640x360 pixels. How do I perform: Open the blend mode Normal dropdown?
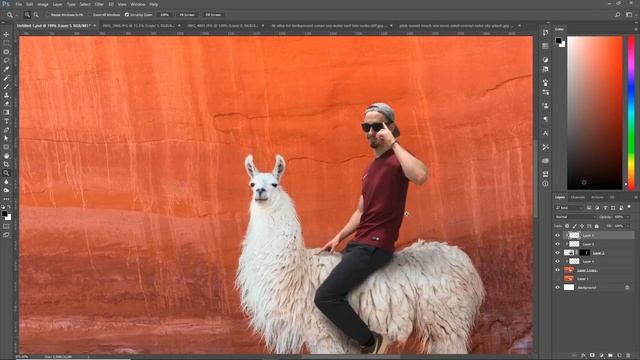[x=575, y=217]
